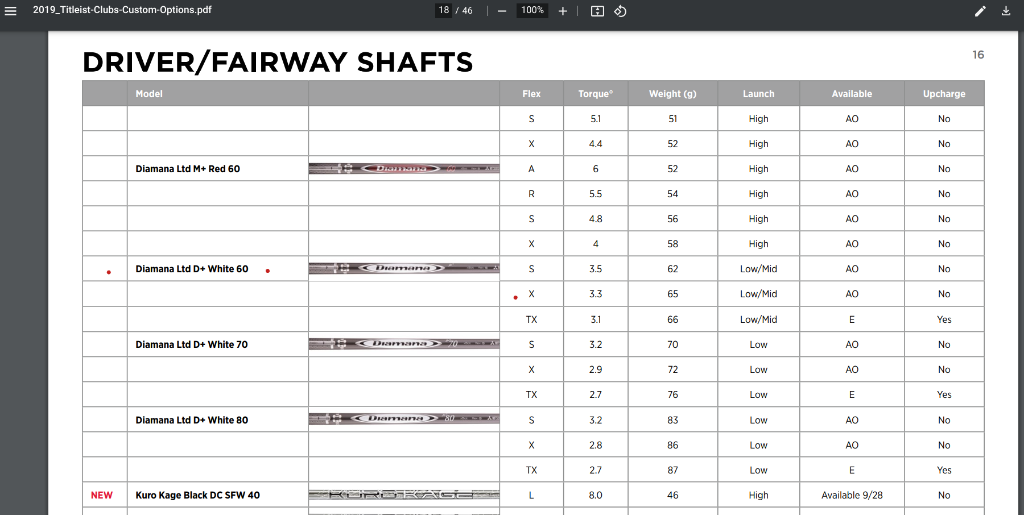Click the Diamana D+ White 70 shaft image
1024x515 pixels.
[404, 344]
